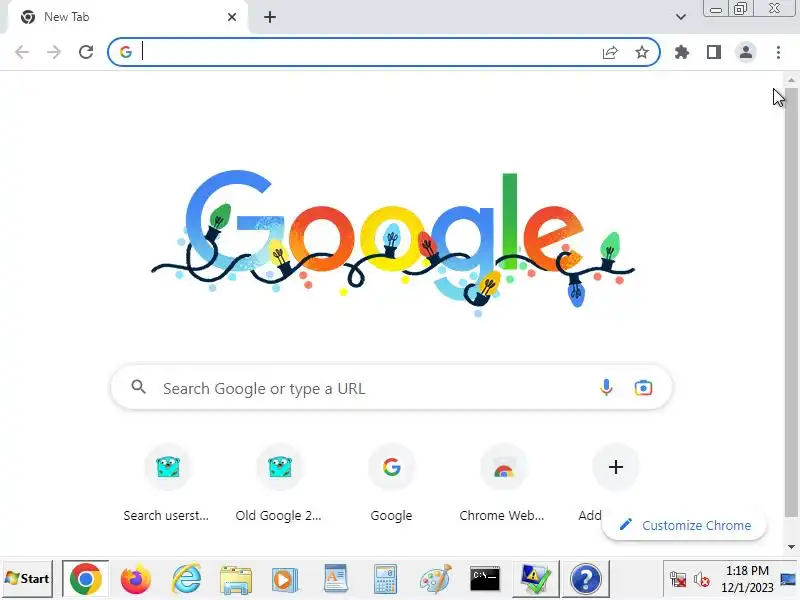
Task: Click the Search Google or type URL box
Action: coord(391,388)
